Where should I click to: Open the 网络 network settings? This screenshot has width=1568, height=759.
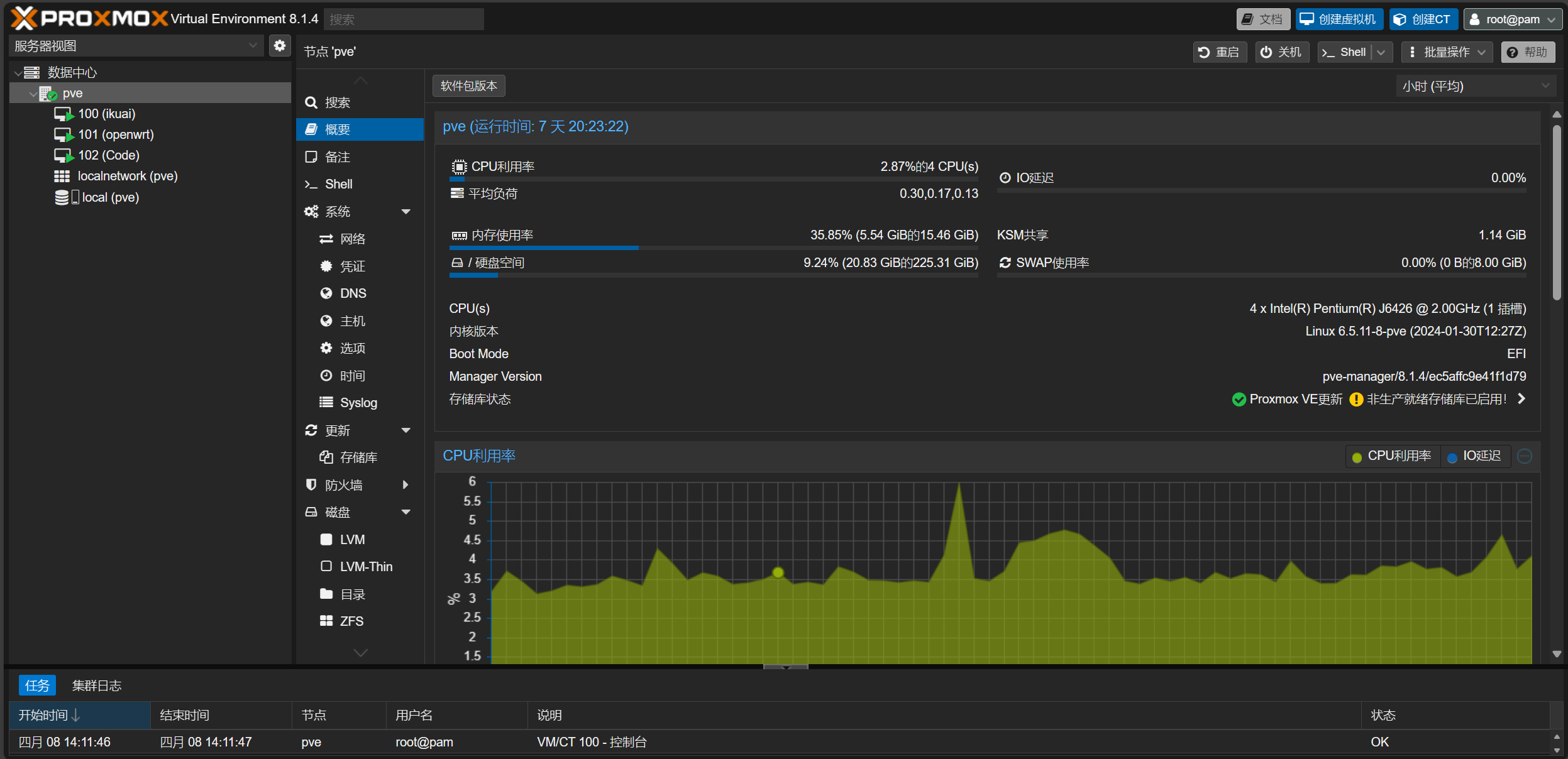pyautogui.click(x=352, y=239)
